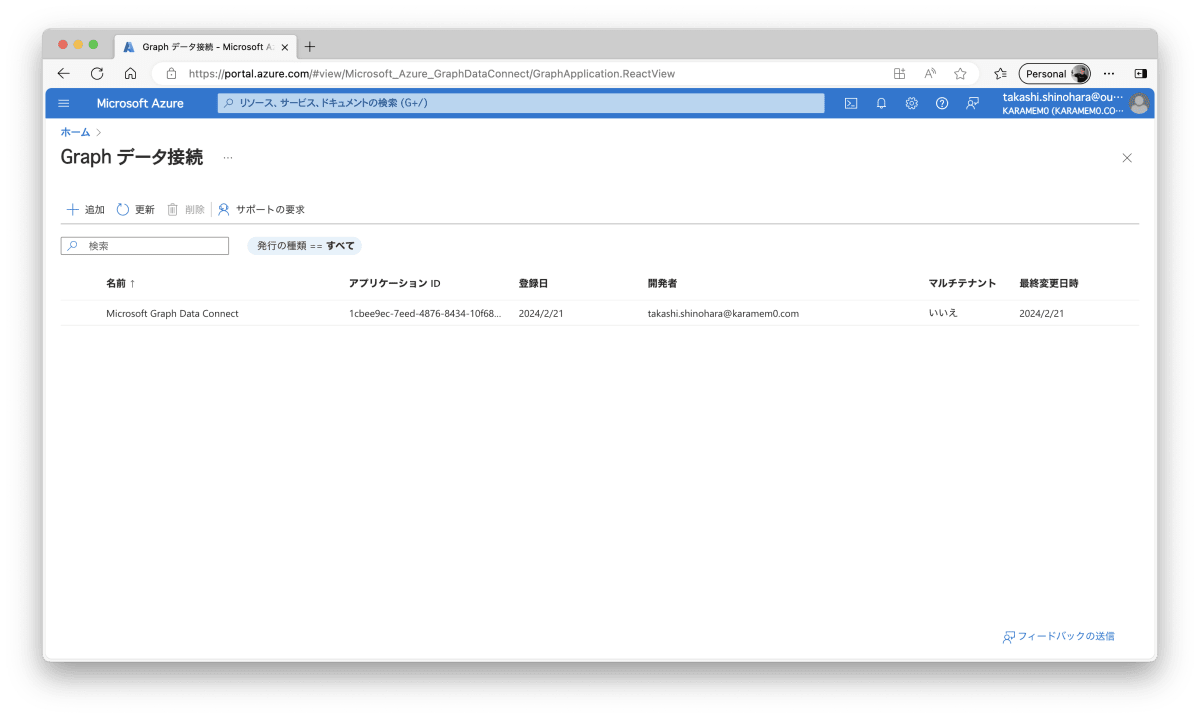Viewport: 1200px width, 718px height.
Task: Open browser settings and more menu
Action: pos(1109,73)
